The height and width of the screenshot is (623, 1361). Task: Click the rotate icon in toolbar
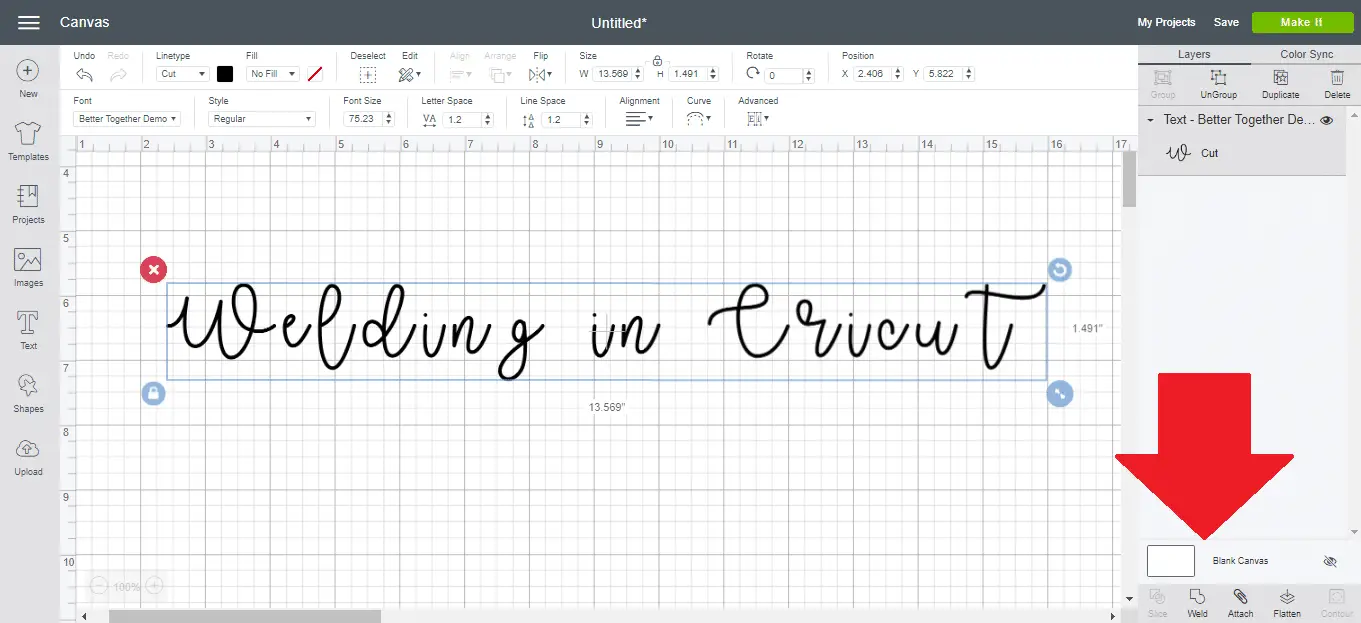[753, 74]
